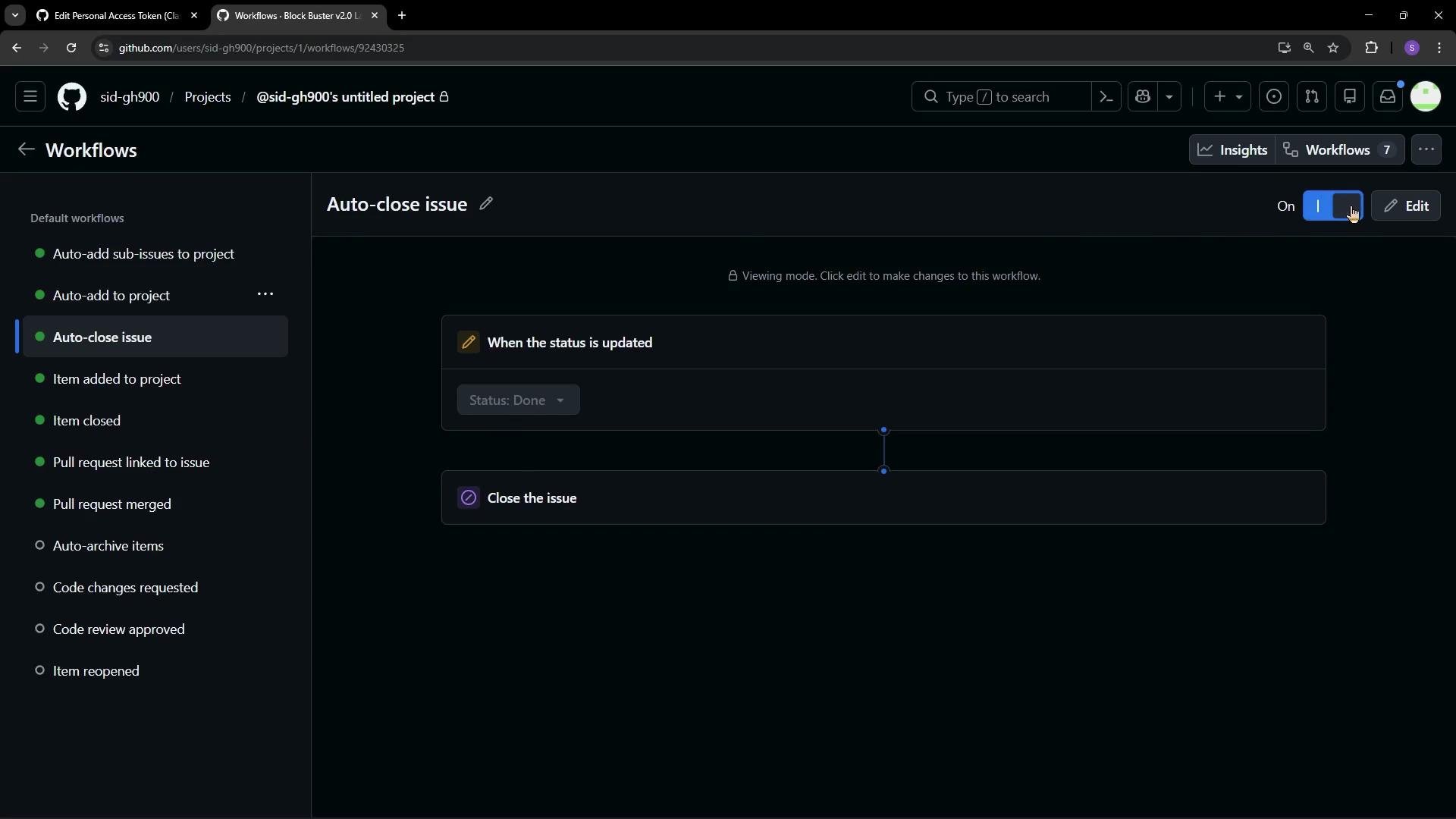Open Pull request linked to issue workflow
The width and height of the screenshot is (1456, 819).
(155, 463)
